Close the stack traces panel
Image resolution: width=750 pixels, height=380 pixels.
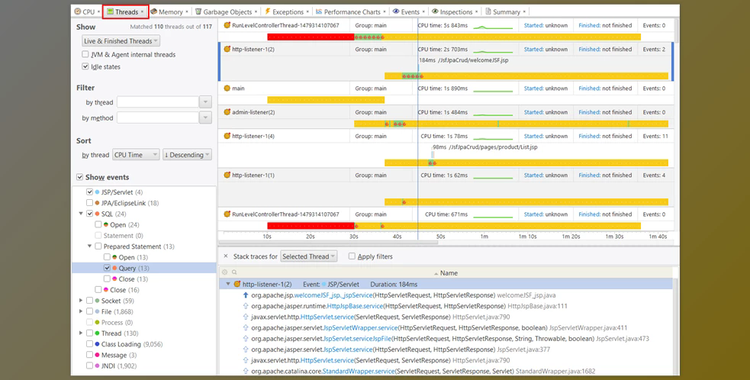coord(226,257)
